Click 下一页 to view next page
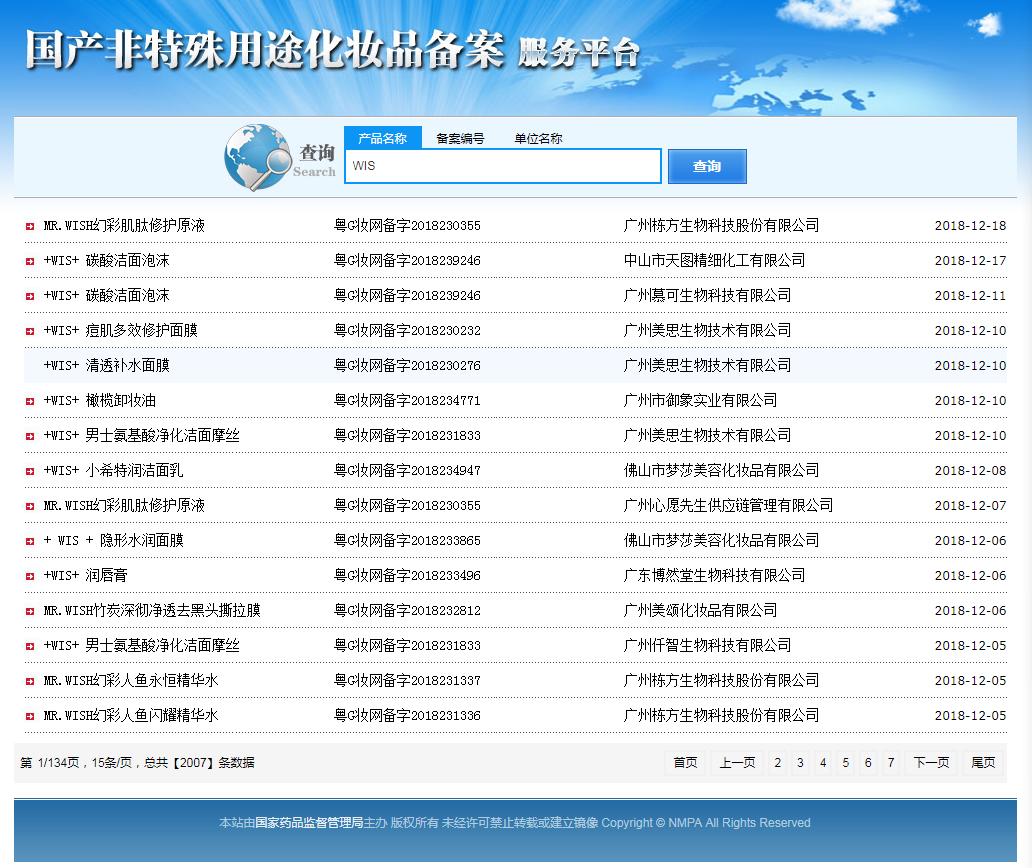The width and height of the screenshot is (1032, 868). point(930,762)
